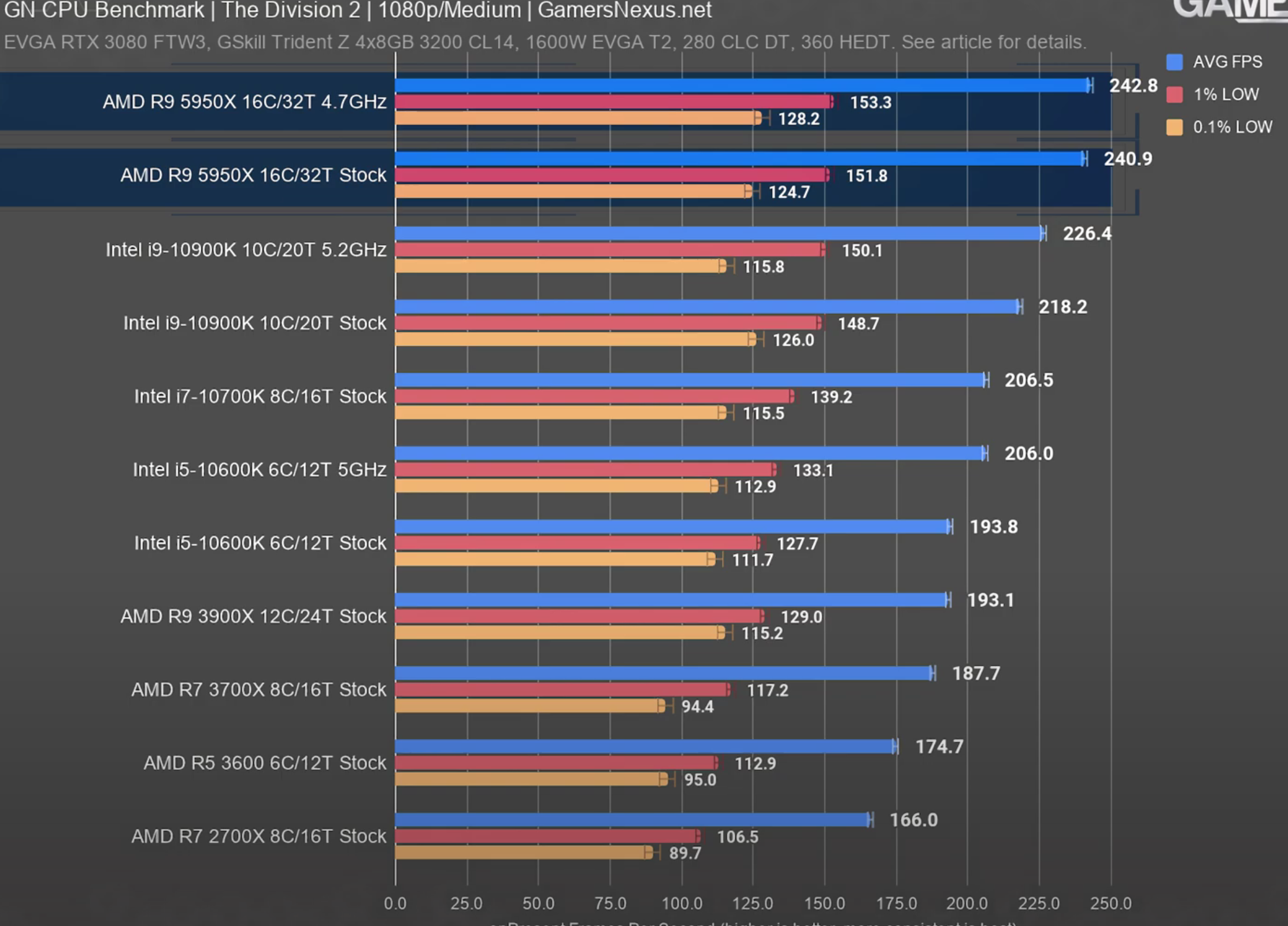Click the 166.0 average FPS value
Viewport: 1288px width, 926px height.
[913, 820]
